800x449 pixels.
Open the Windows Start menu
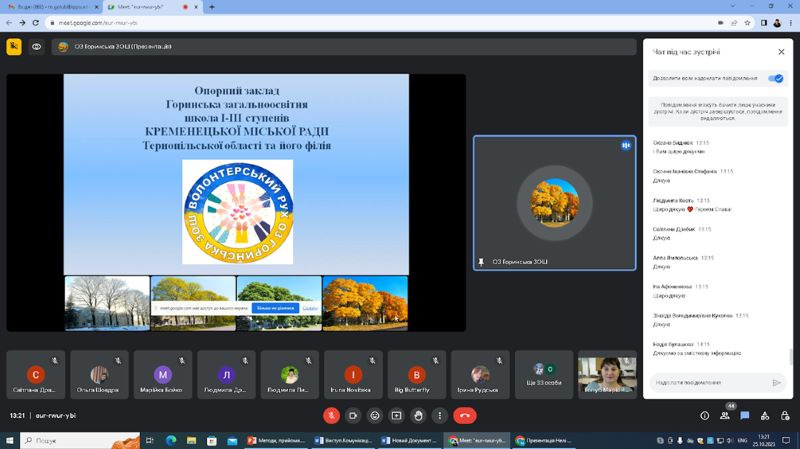[9, 440]
